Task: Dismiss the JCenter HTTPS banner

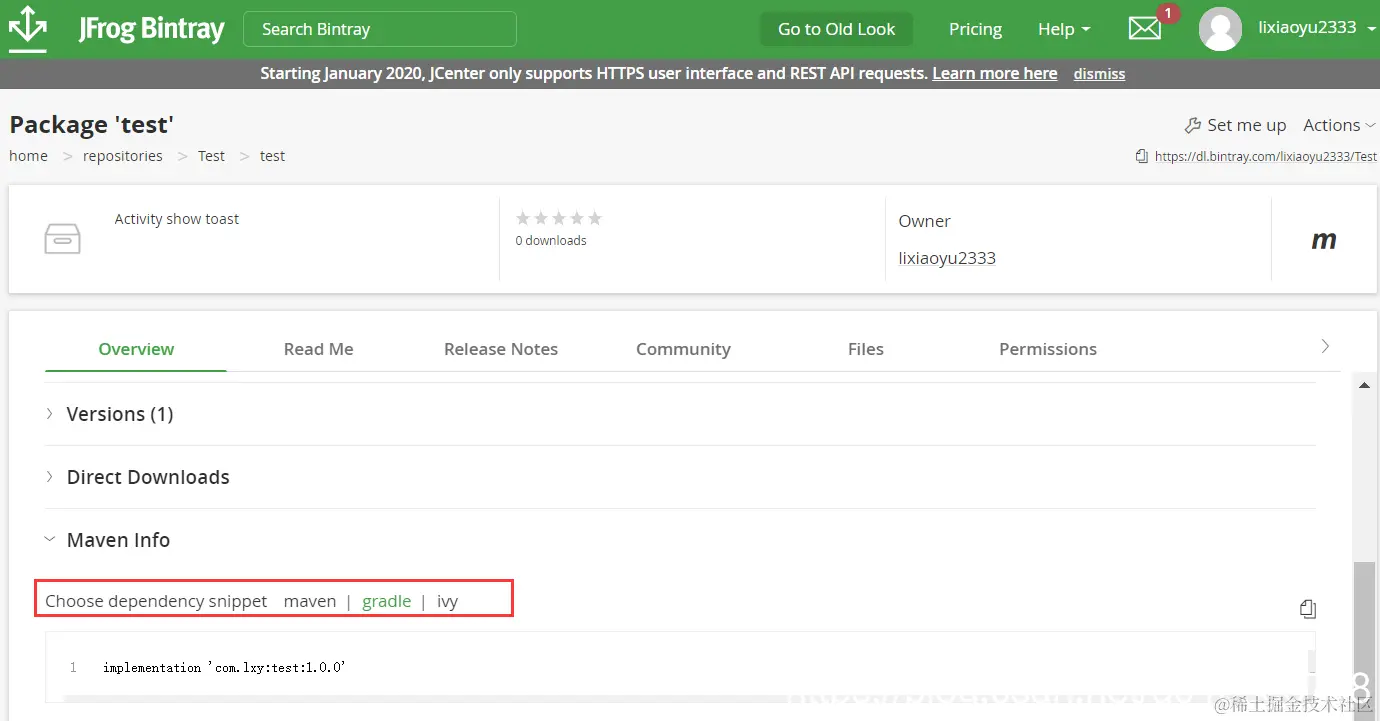Action: coord(1099,74)
